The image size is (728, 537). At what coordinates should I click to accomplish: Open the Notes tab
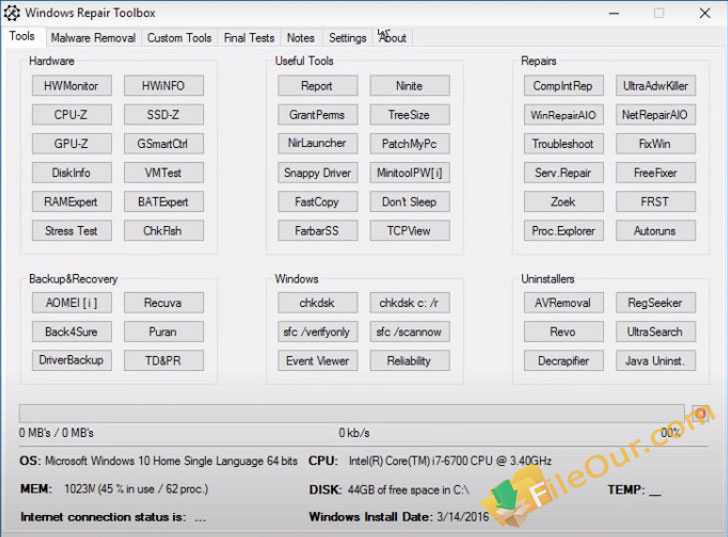pyautogui.click(x=300, y=38)
